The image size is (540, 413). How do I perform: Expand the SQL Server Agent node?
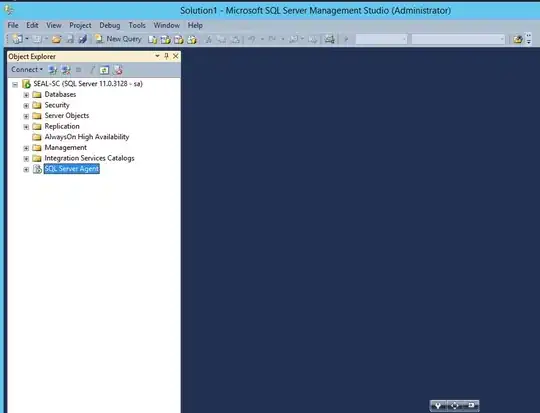(26, 169)
